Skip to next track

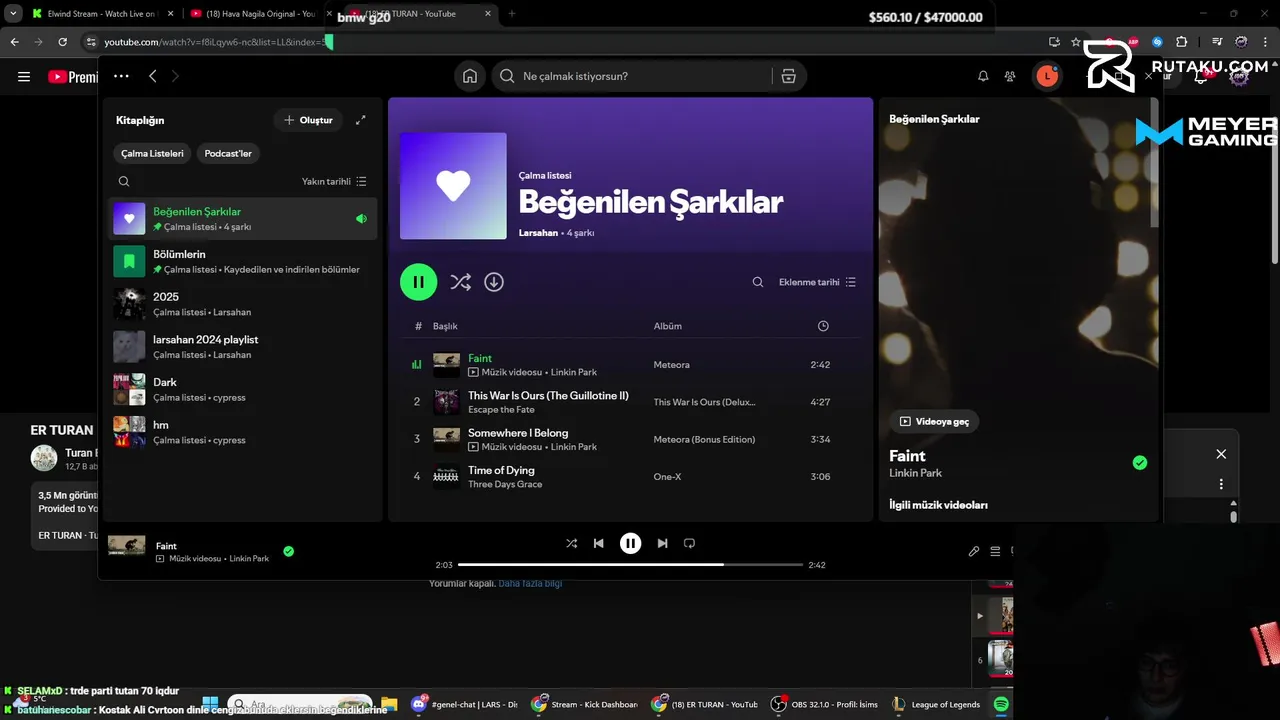pyautogui.click(x=662, y=543)
